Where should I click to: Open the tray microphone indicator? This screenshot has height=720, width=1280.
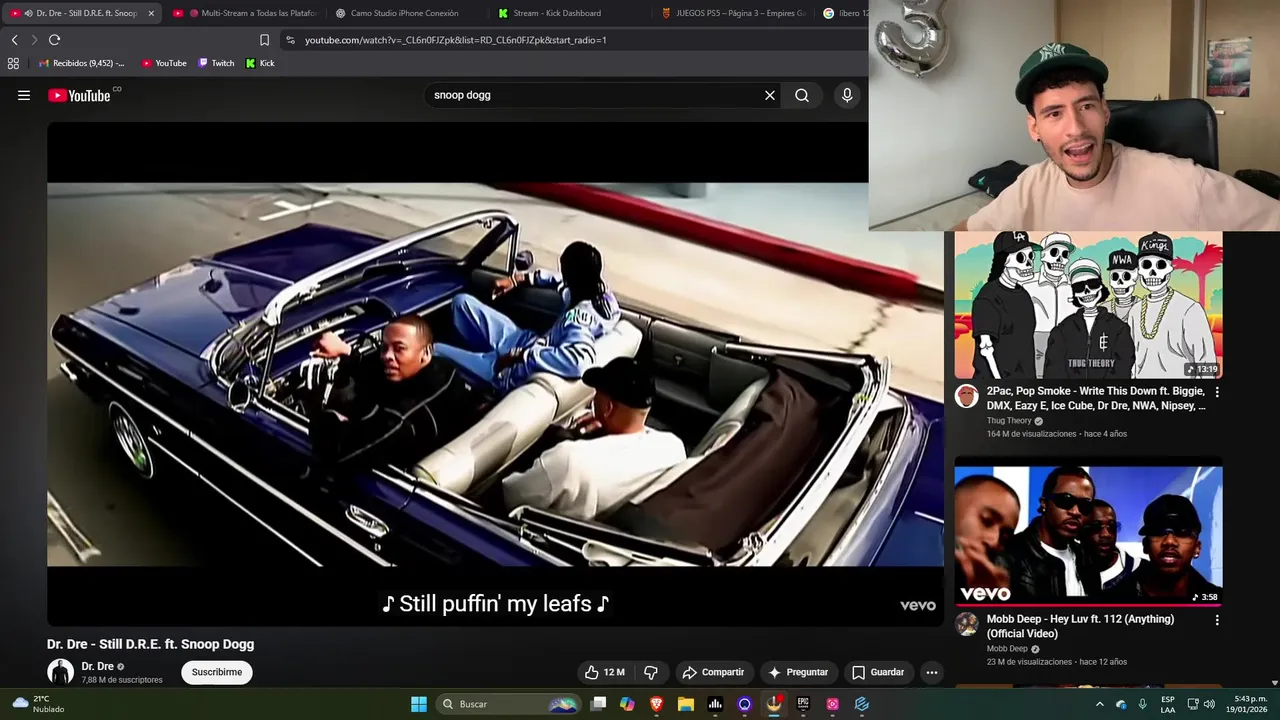[1142, 704]
